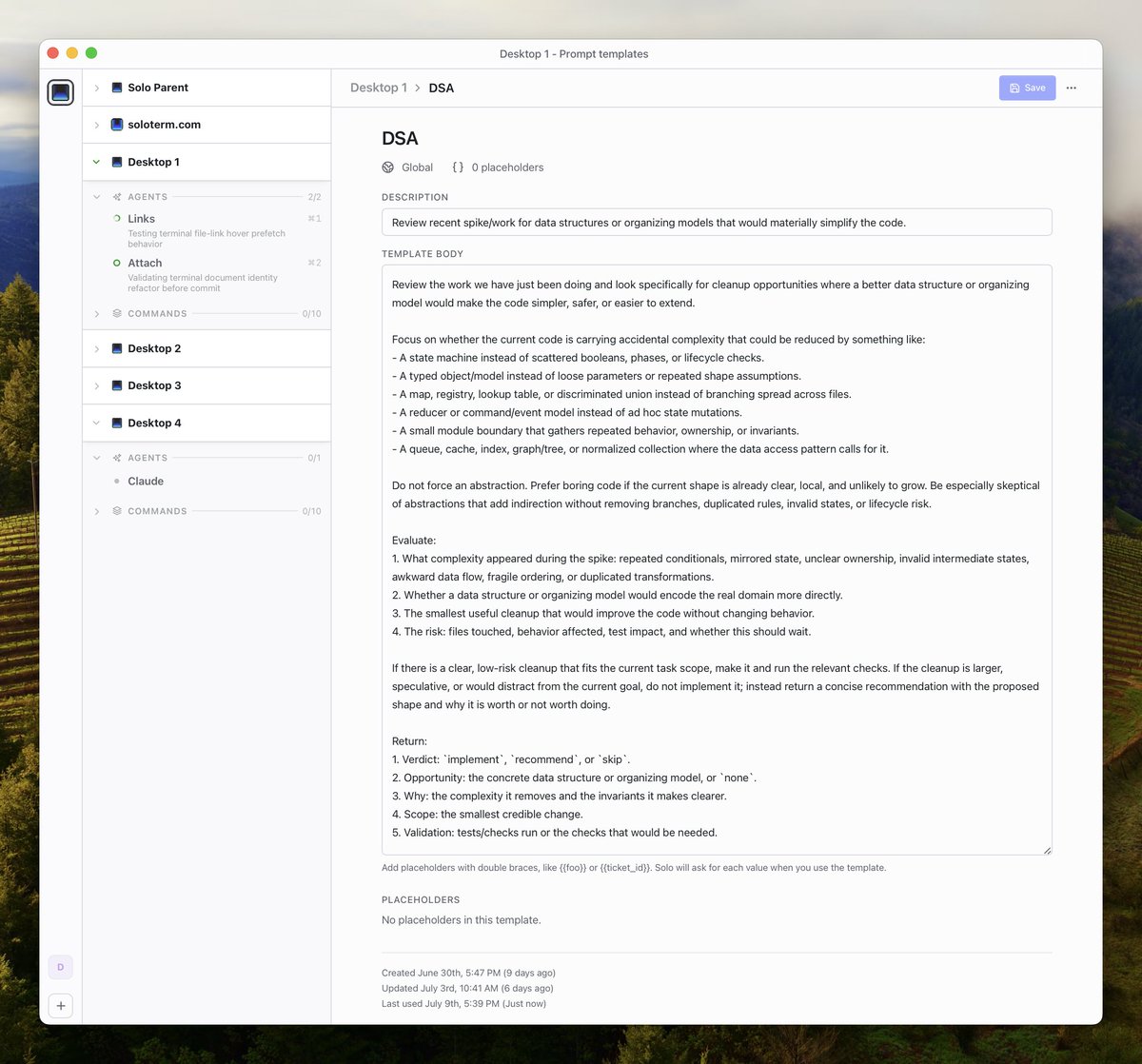
Task: Click the DSA breadcrumb item
Action: pos(441,88)
